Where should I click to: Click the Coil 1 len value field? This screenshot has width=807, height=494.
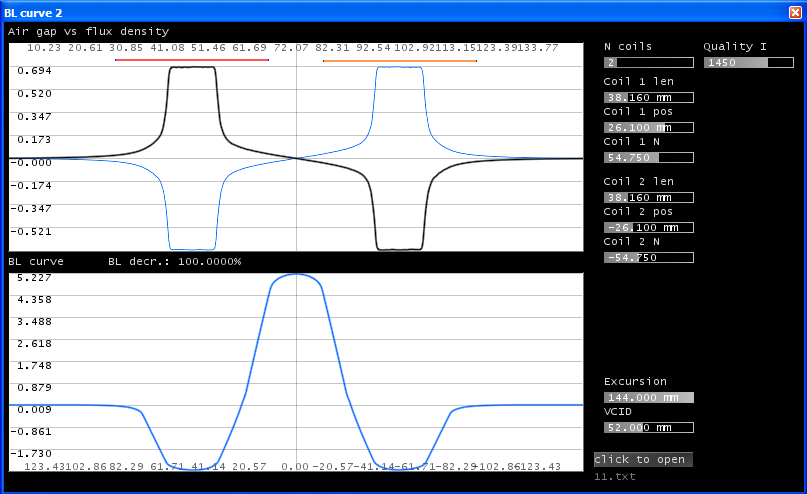coord(648,98)
